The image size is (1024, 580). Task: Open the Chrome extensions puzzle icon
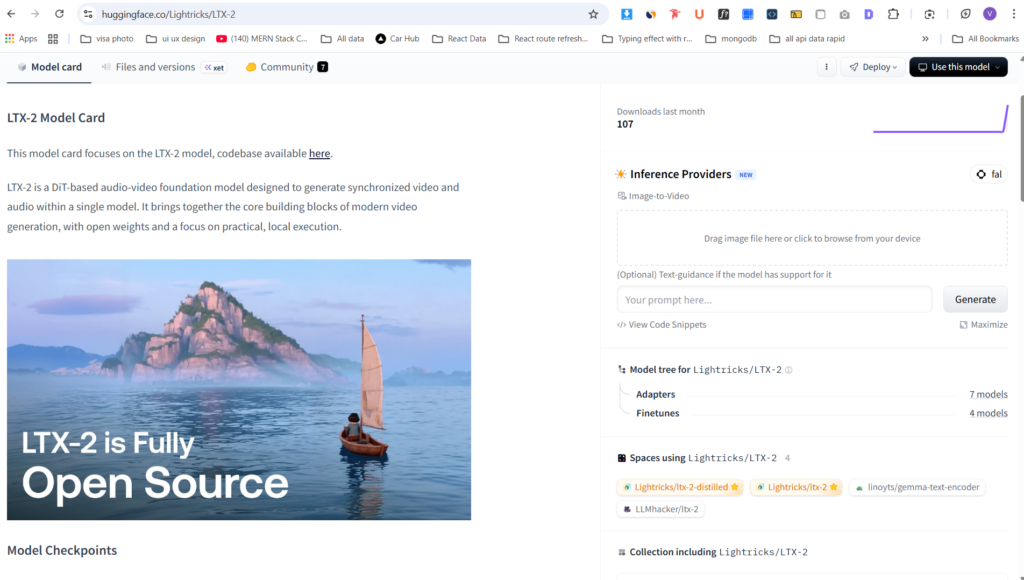click(893, 14)
